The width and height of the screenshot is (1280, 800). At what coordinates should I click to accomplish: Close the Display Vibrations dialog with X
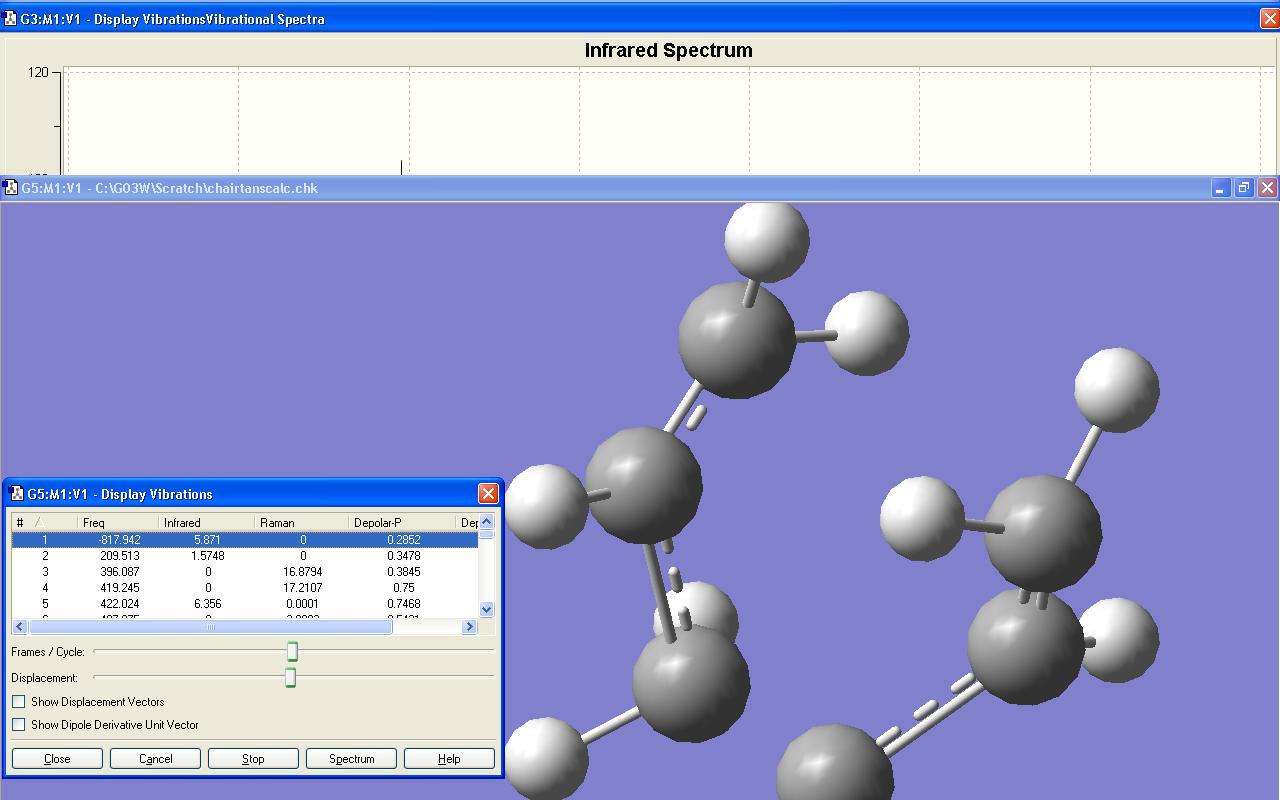pyautogui.click(x=488, y=494)
